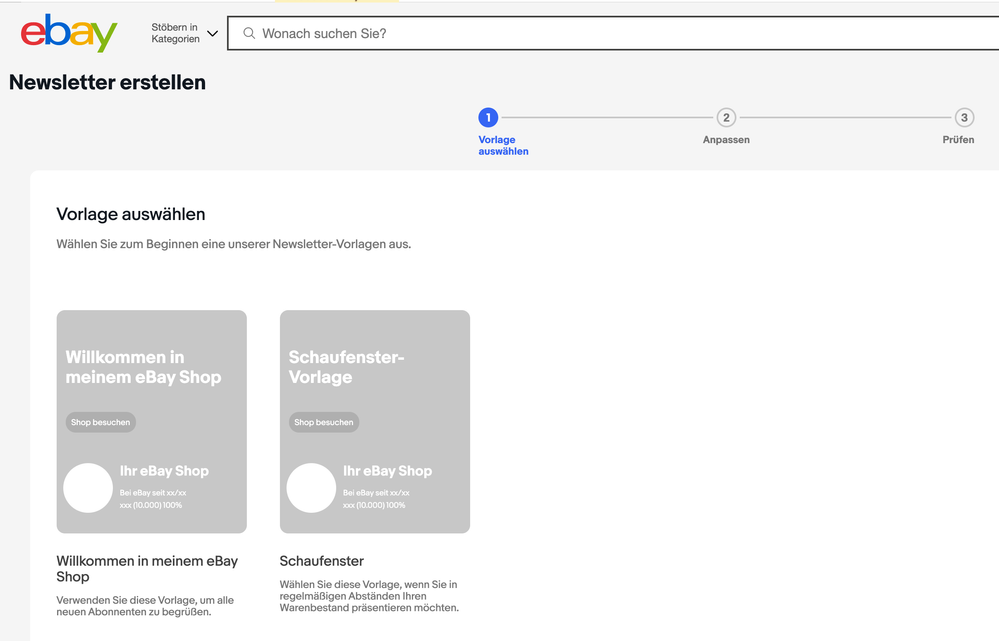999x641 pixels.
Task: Switch to the "Prüfen" step label
Action: pyautogui.click(x=957, y=140)
